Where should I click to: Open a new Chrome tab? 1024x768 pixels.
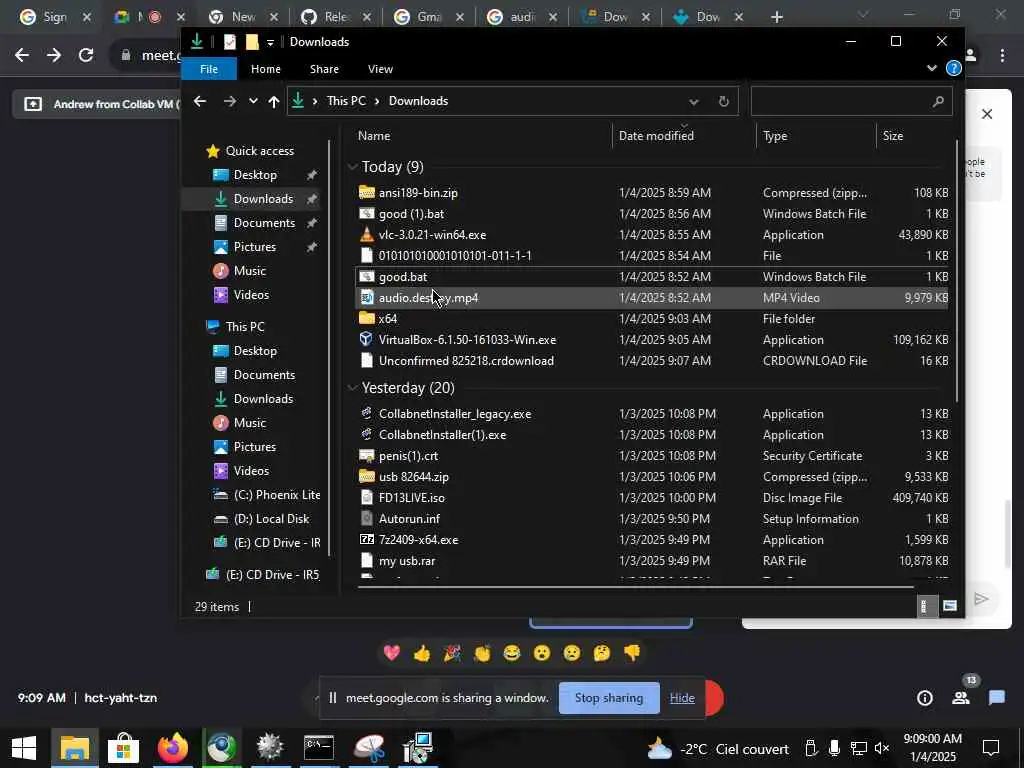coord(776,17)
